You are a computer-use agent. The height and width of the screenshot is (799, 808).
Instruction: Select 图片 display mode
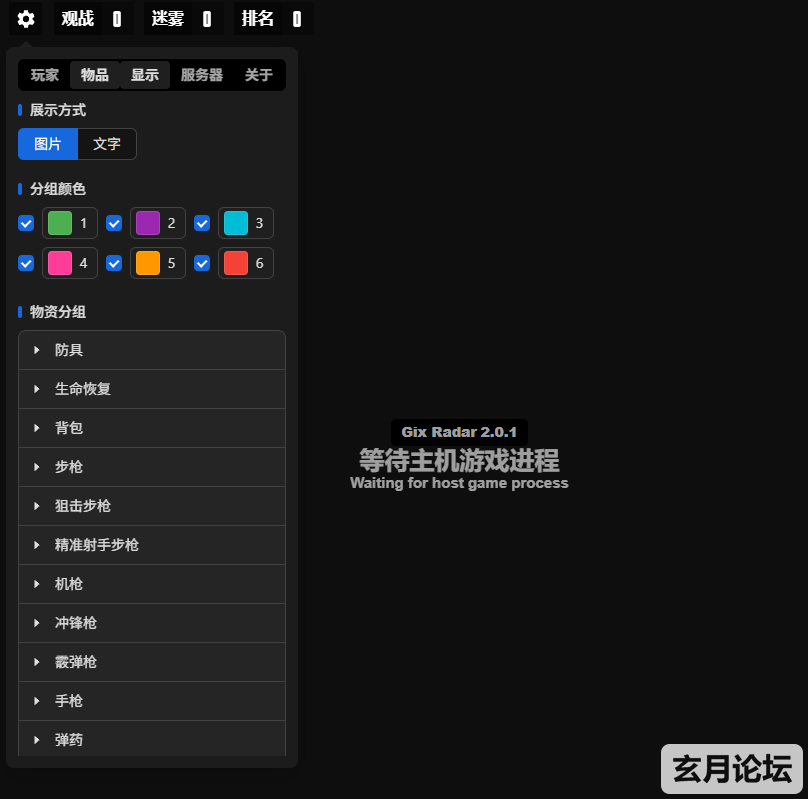(x=48, y=144)
